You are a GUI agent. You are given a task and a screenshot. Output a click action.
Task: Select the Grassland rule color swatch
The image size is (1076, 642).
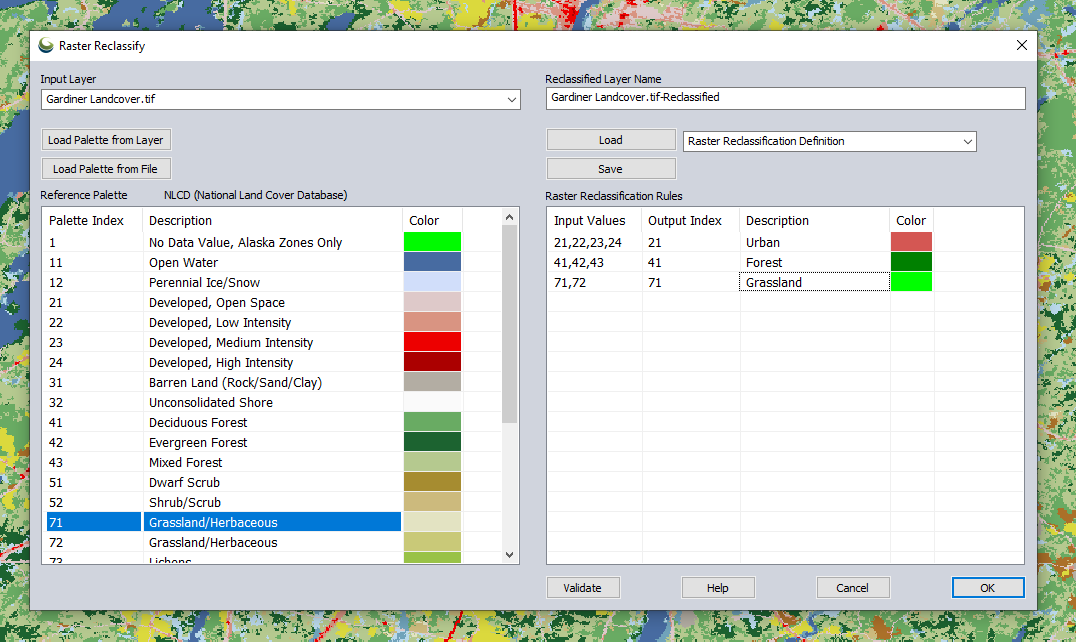pos(911,282)
